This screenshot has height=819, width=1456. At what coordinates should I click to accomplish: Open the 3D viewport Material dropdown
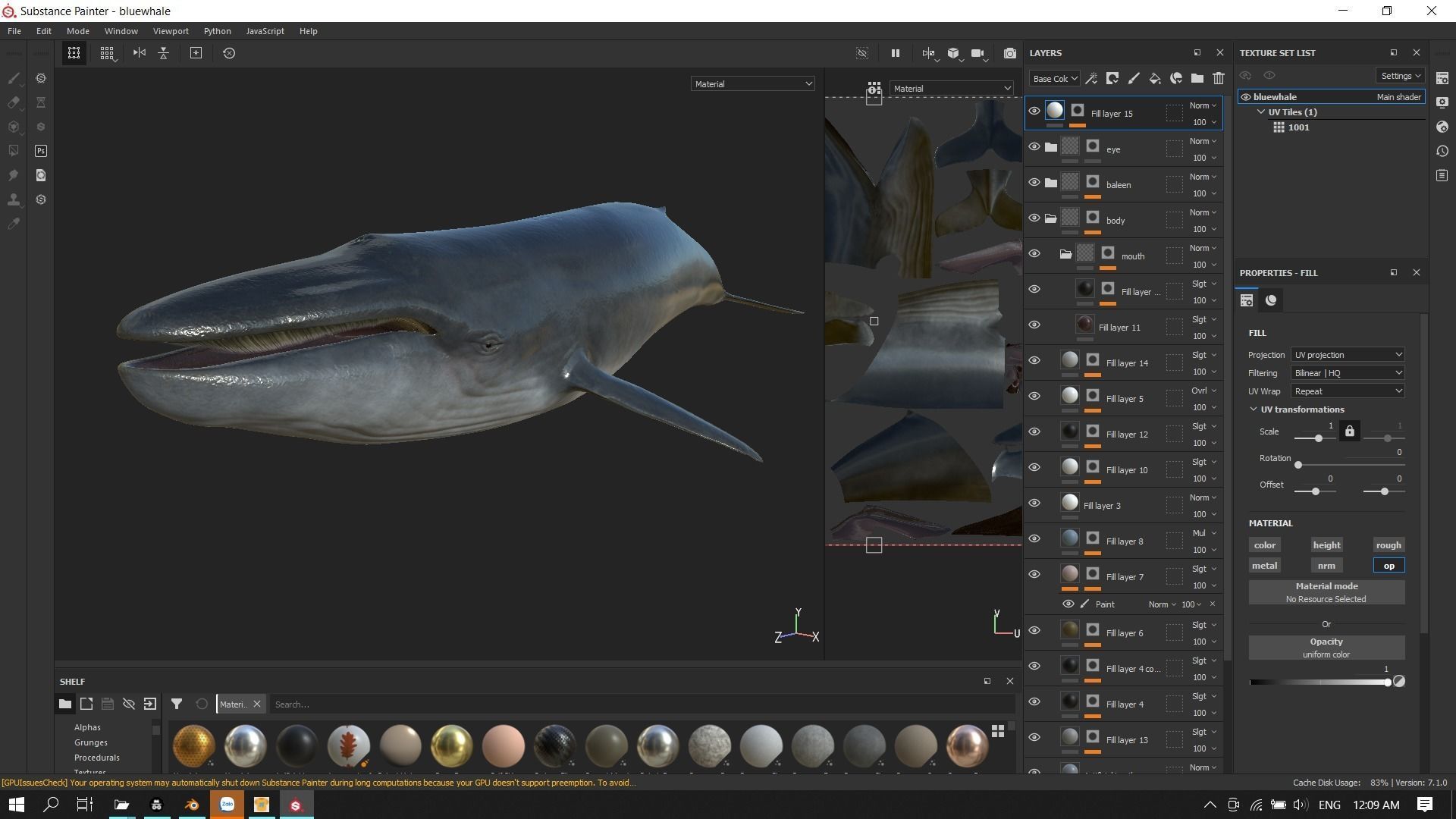click(x=752, y=84)
